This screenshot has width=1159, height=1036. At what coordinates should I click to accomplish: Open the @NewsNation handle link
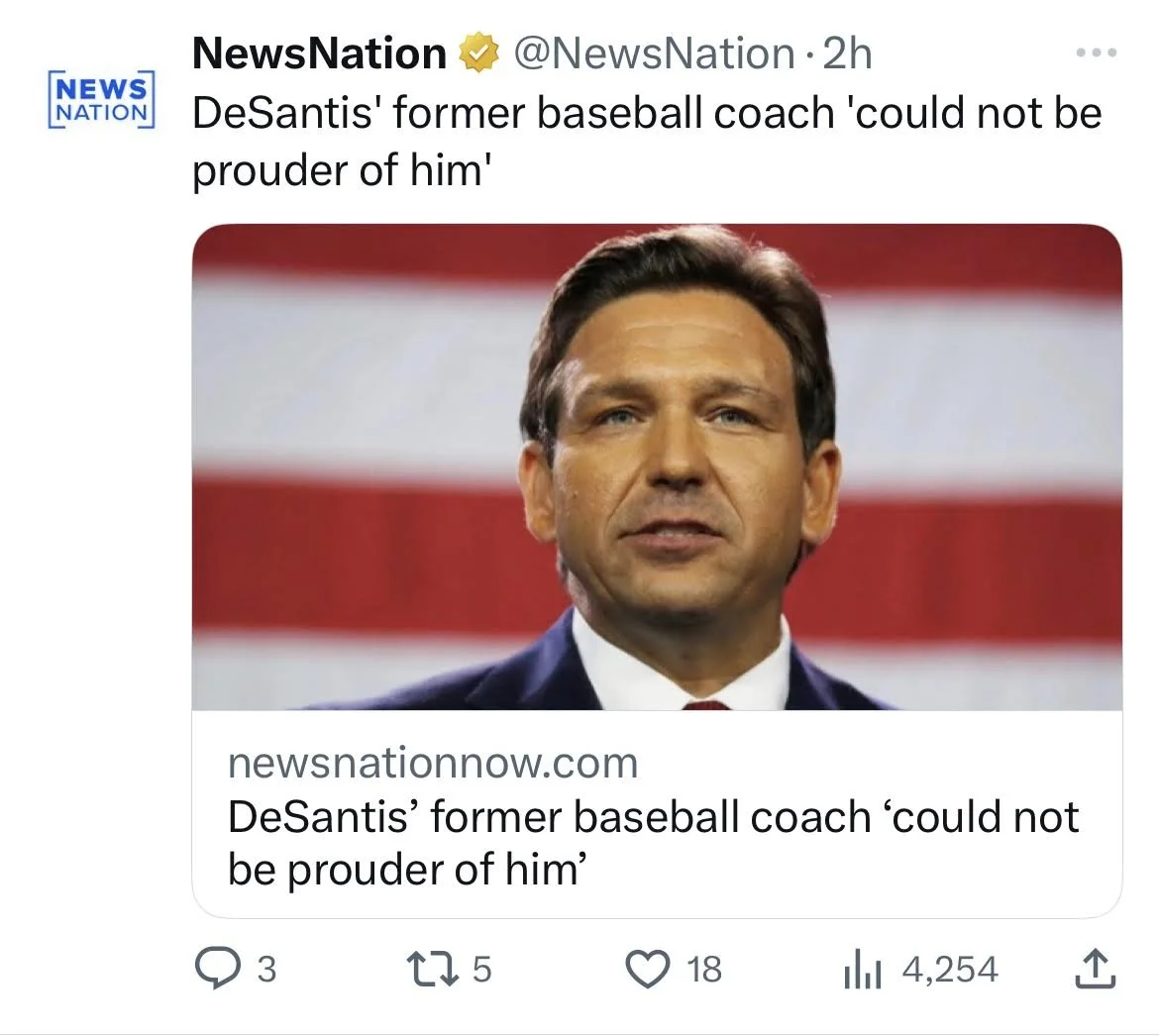click(x=652, y=53)
